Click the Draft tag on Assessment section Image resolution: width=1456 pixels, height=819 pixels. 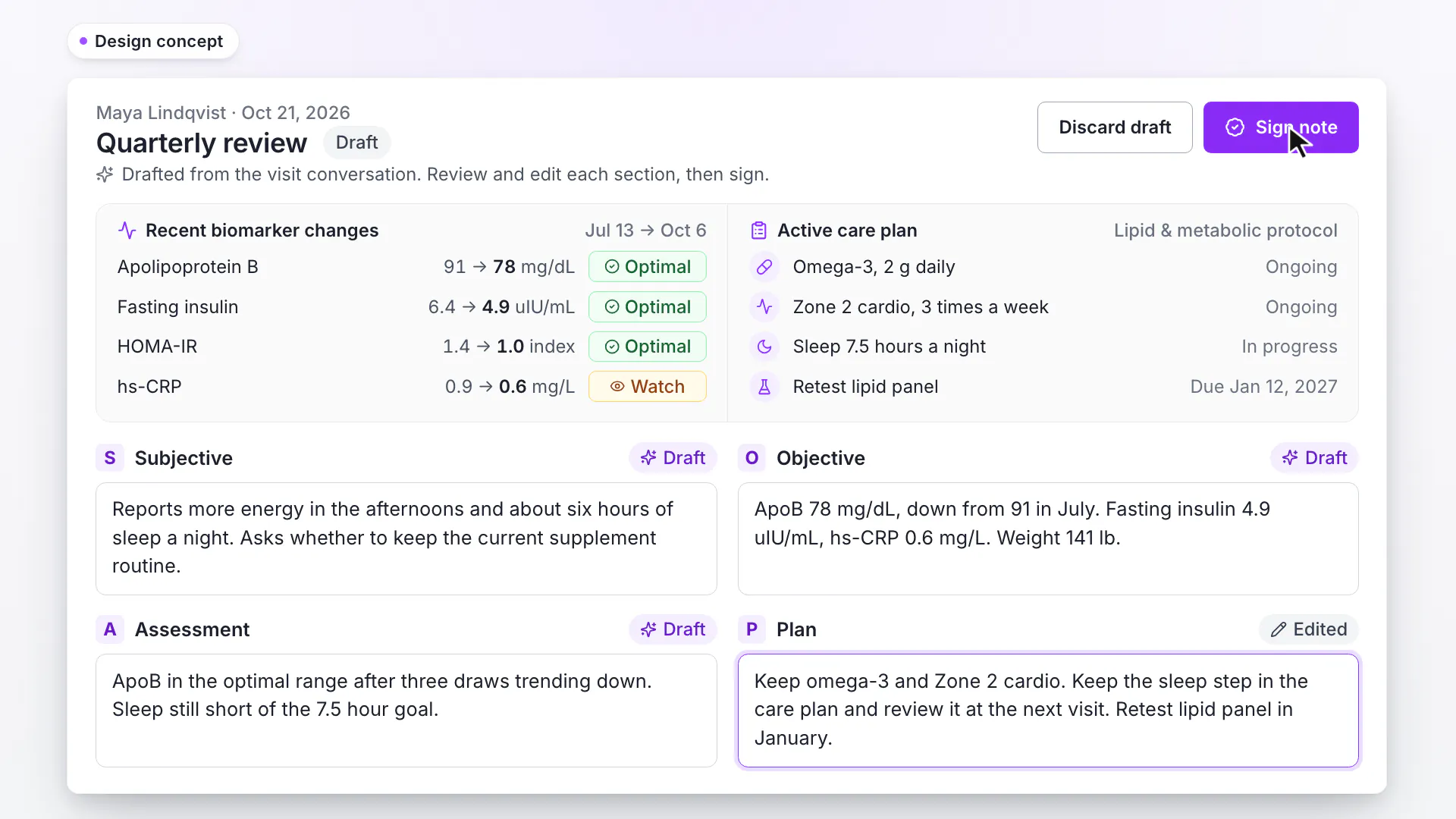click(673, 629)
